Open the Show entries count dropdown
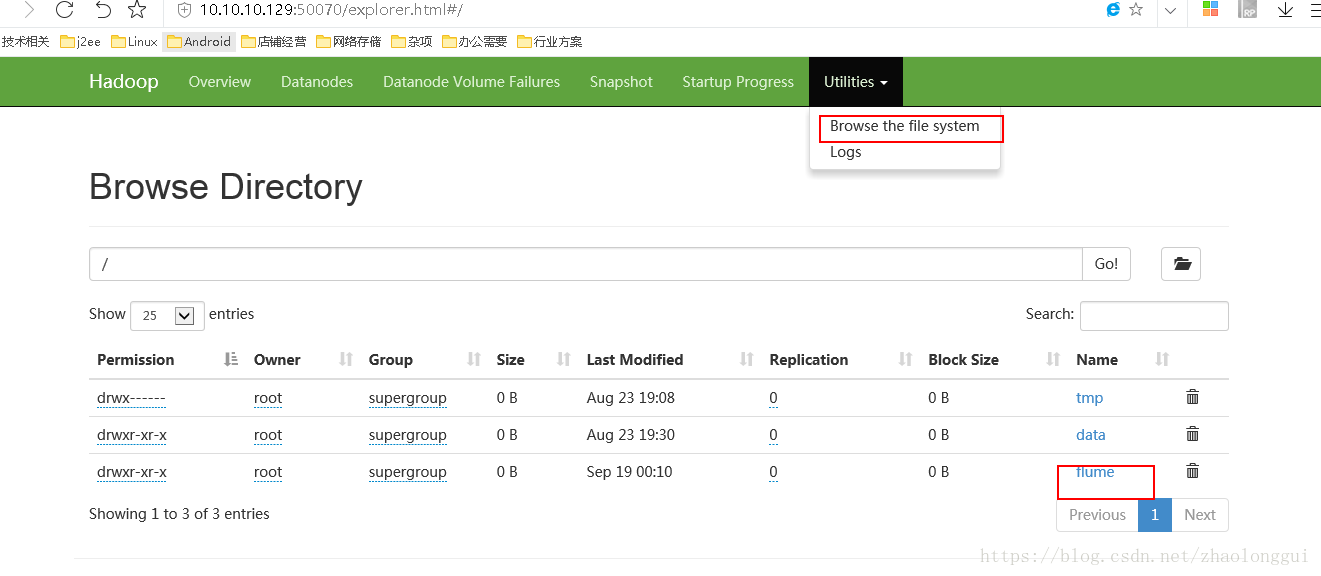 click(x=167, y=315)
